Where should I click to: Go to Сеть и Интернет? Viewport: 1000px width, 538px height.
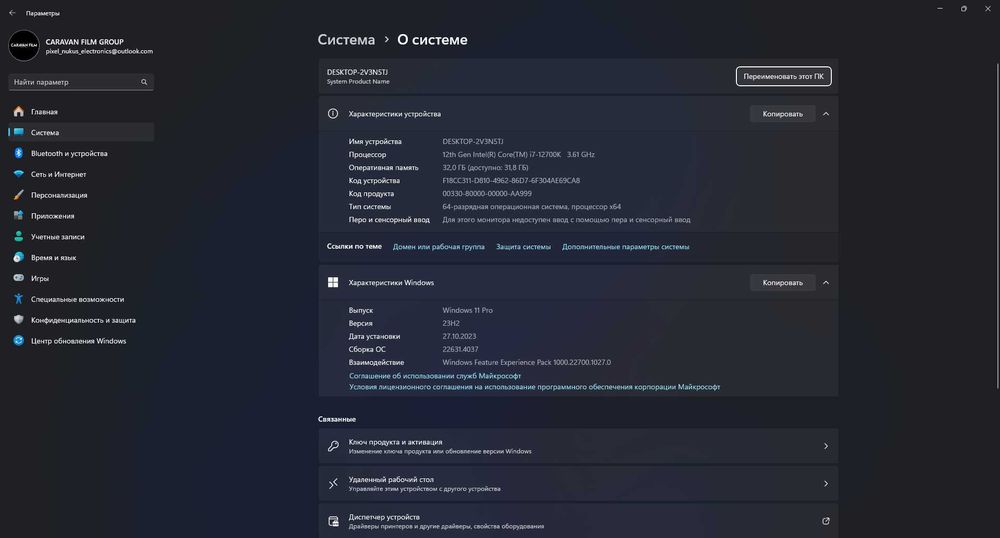click(81, 174)
